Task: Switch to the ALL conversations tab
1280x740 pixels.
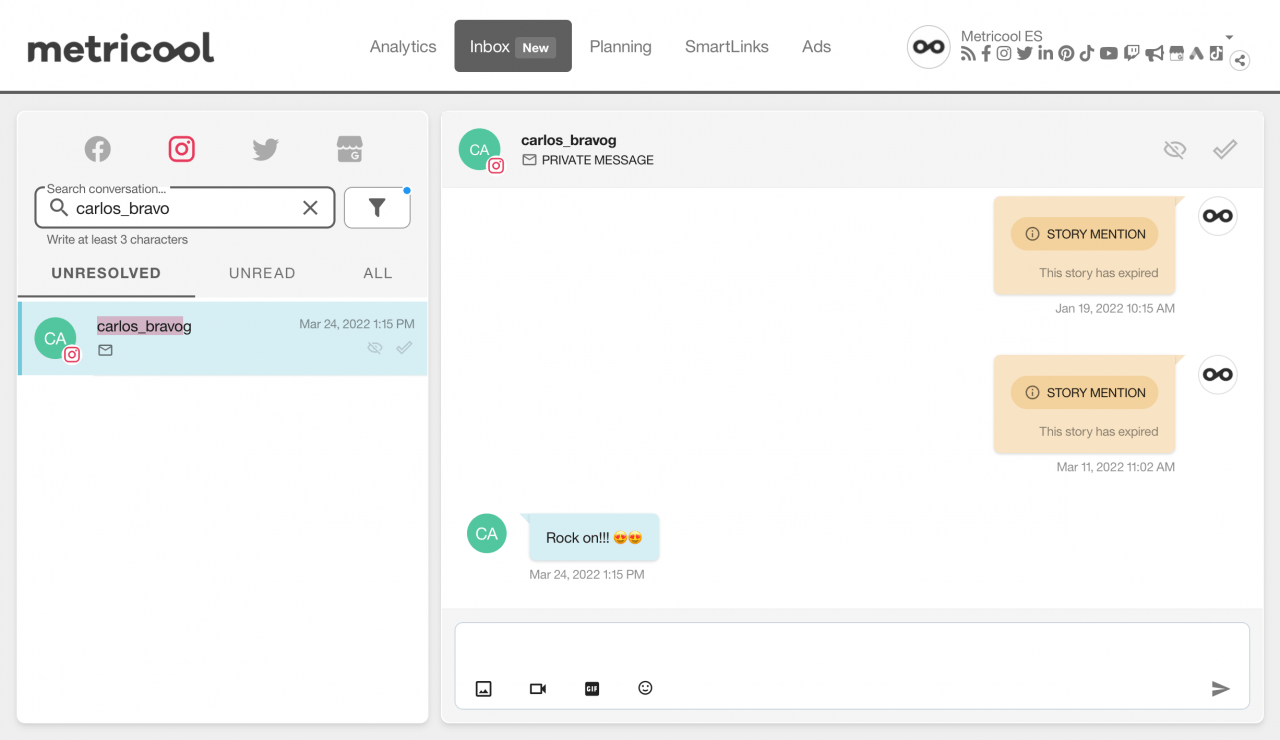Action: pyautogui.click(x=378, y=272)
